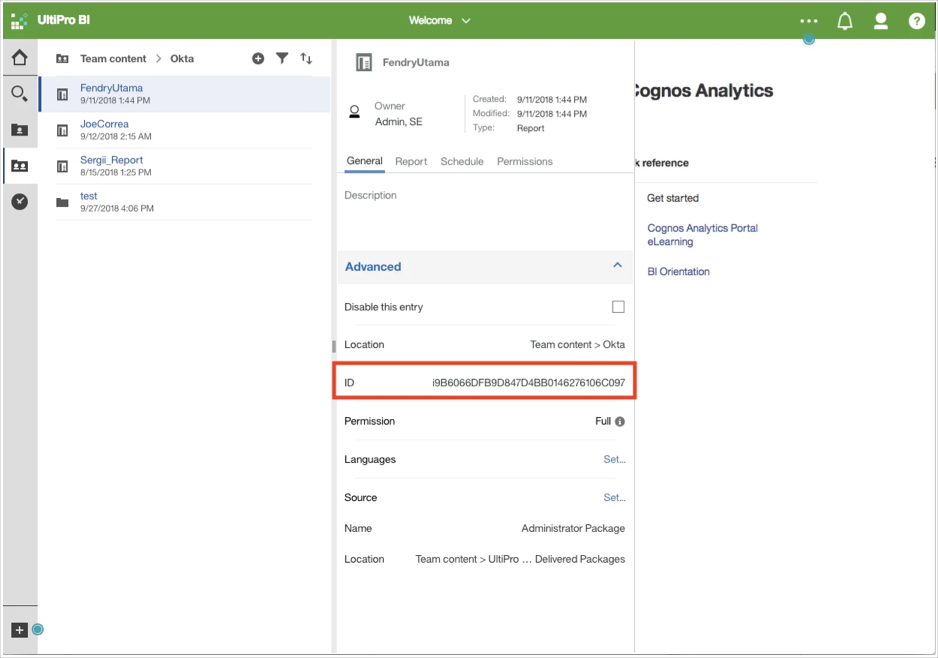Switch to the Schedule tab
Image resolution: width=938 pixels, height=658 pixels.
click(462, 161)
